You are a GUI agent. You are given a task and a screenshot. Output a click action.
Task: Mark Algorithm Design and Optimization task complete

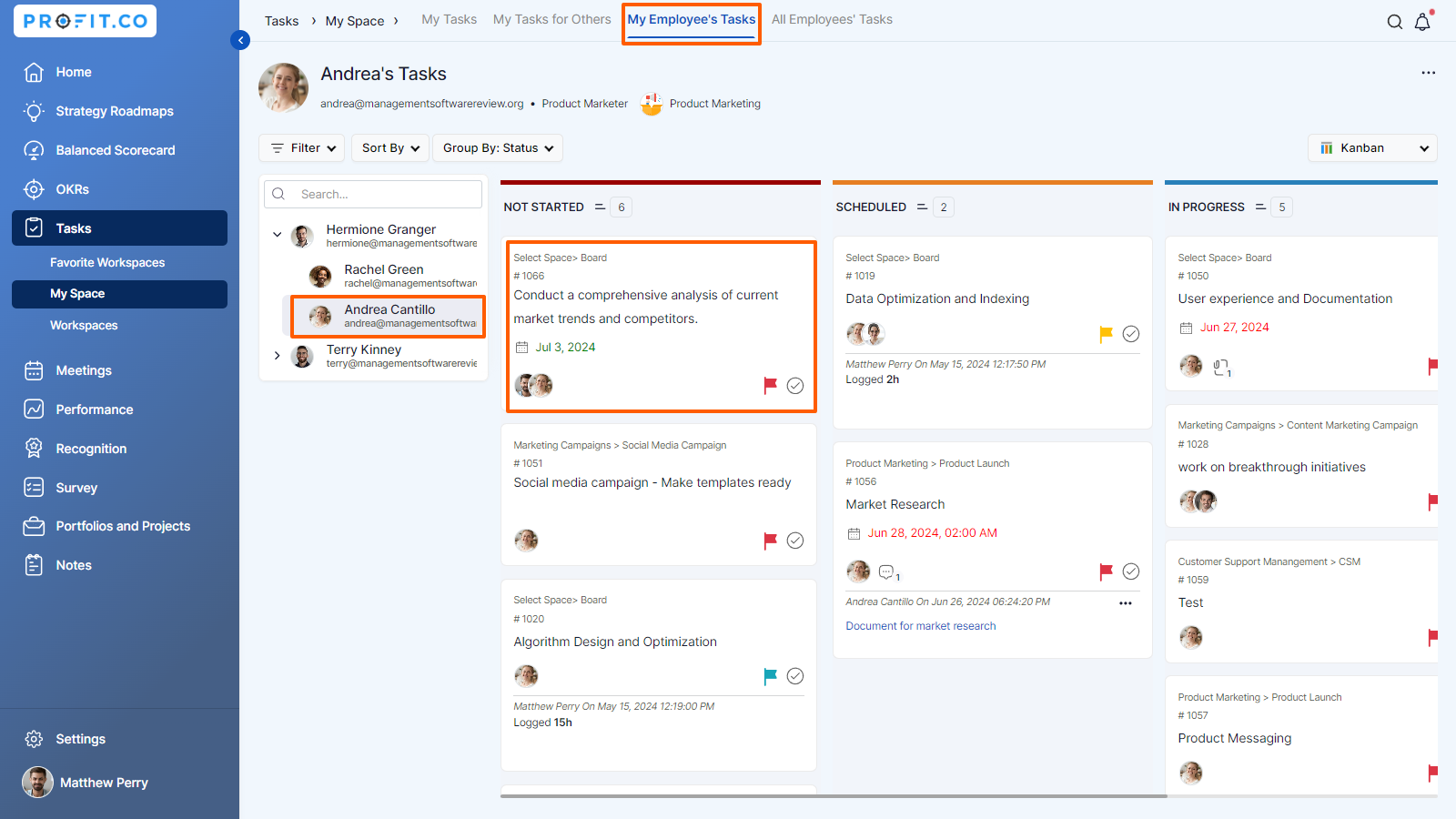(x=794, y=676)
